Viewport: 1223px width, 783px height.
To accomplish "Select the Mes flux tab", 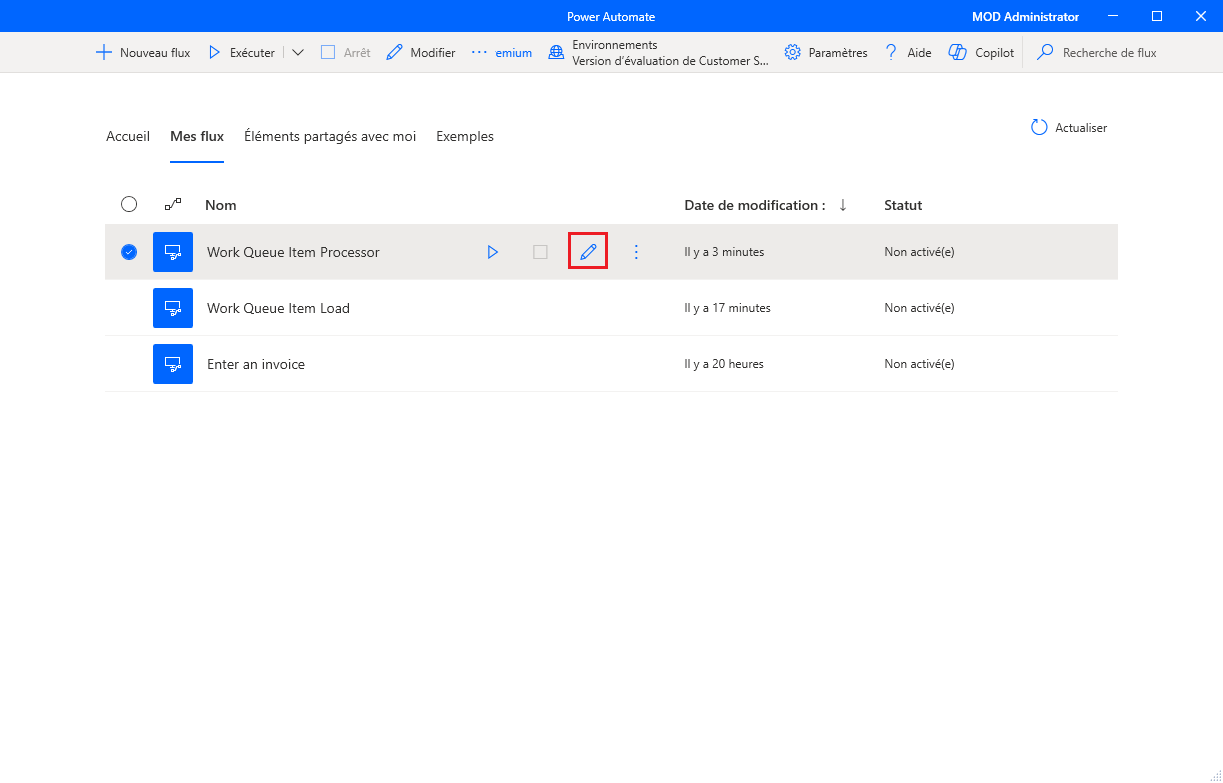I will (197, 136).
